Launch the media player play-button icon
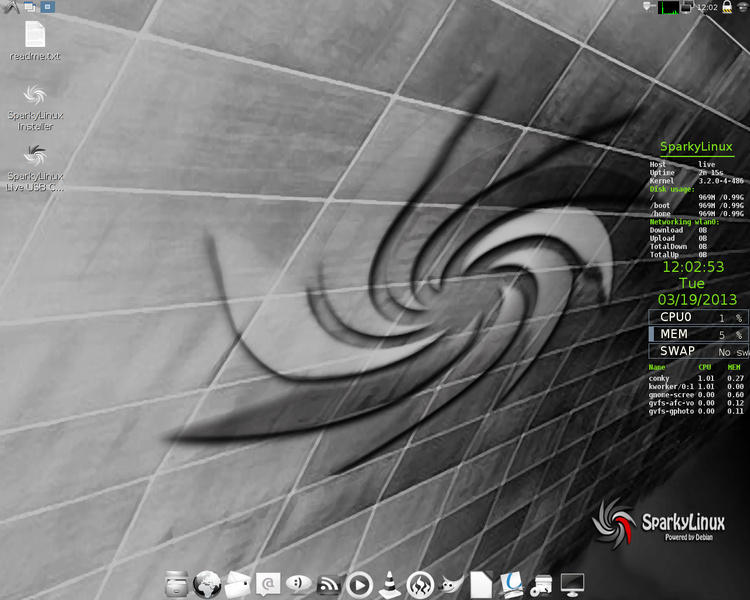 359,585
